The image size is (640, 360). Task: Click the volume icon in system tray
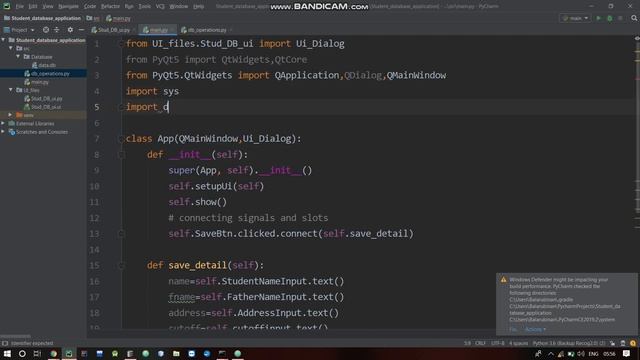click(581, 353)
